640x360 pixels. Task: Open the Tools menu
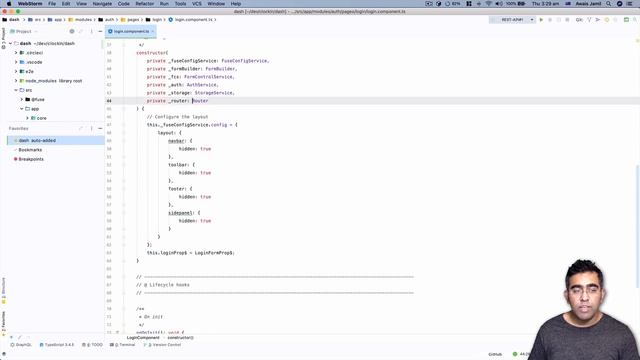(180, 4)
